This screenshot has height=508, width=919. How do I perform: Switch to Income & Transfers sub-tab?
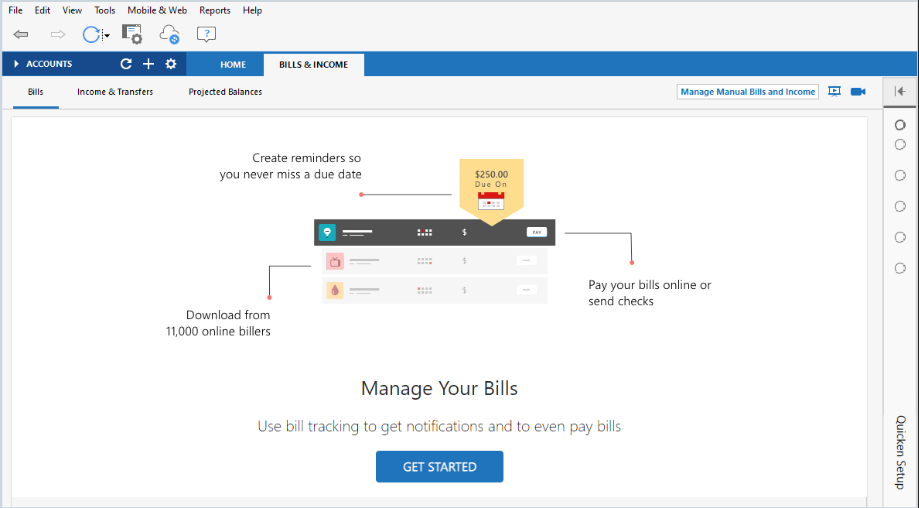[x=115, y=92]
